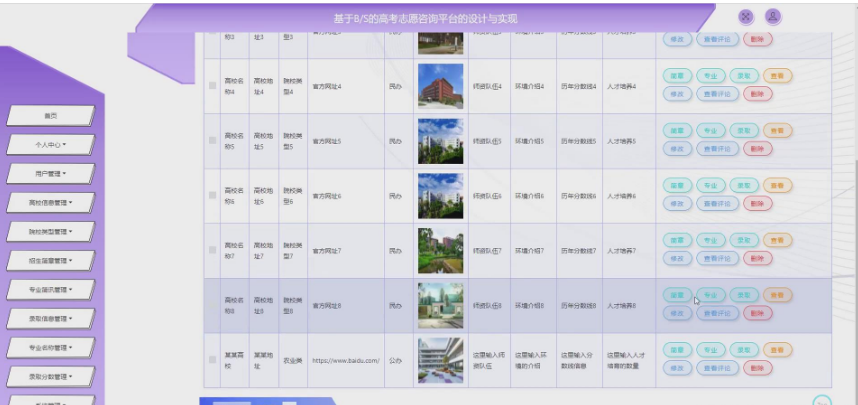Open 查看评论 for 高校名称8
This screenshot has width=858, height=405.
click(x=717, y=313)
